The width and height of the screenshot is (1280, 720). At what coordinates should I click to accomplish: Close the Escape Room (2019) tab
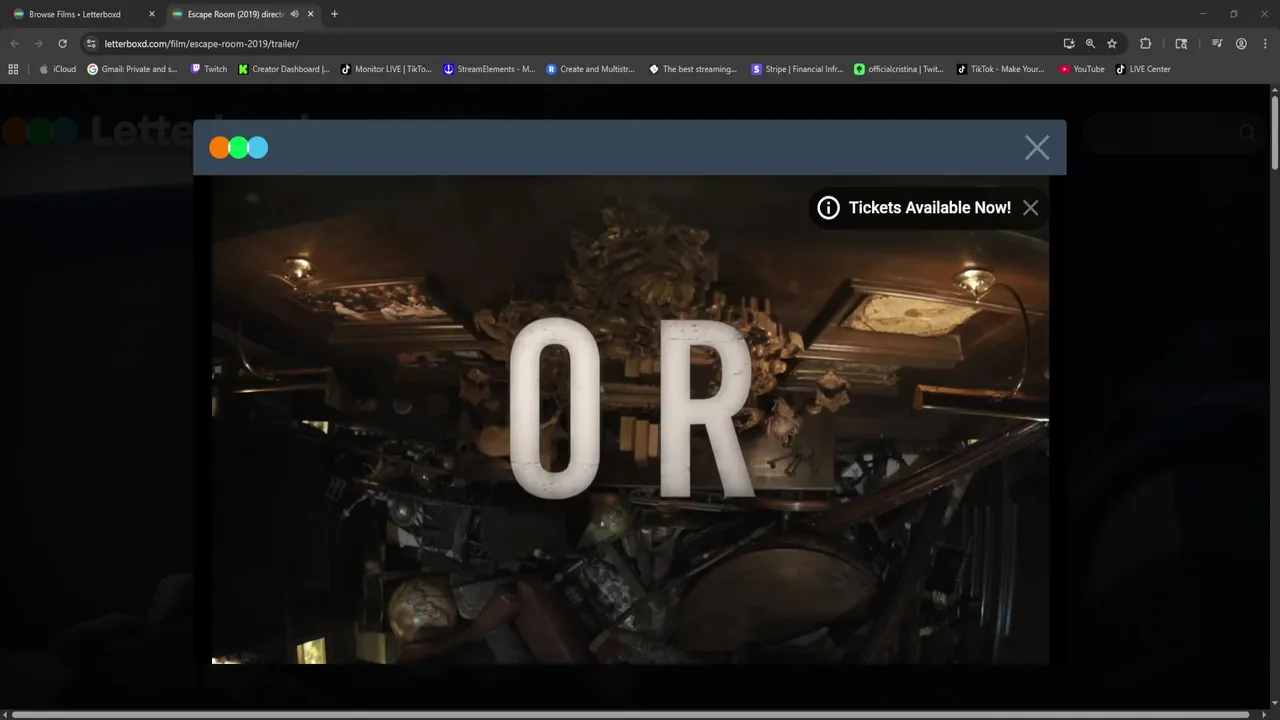pyautogui.click(x=311, y=14)
